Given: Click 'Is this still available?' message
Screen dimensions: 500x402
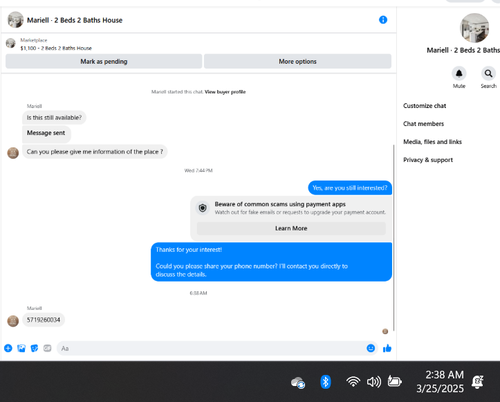Looking at the screenshot, I should 54,118.
